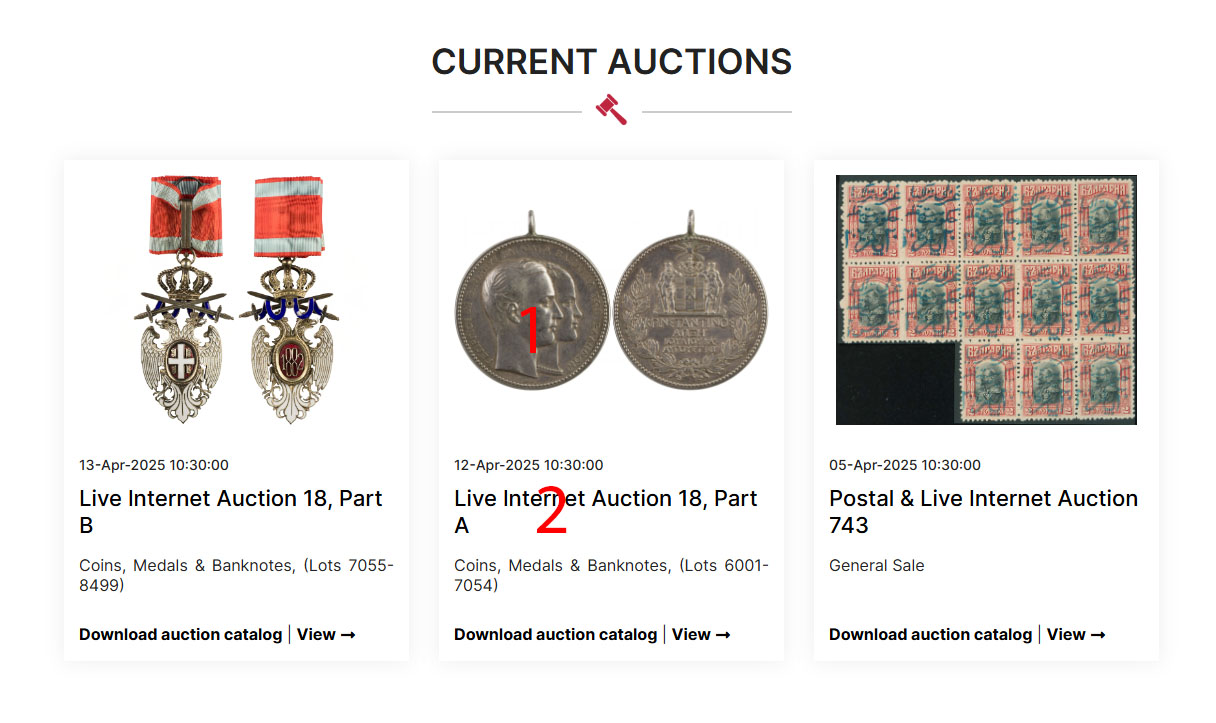The width and height of the screenshot is (1216, 723).
Task: Open the silver medal coin pair image
Action: tap(611, 300)
